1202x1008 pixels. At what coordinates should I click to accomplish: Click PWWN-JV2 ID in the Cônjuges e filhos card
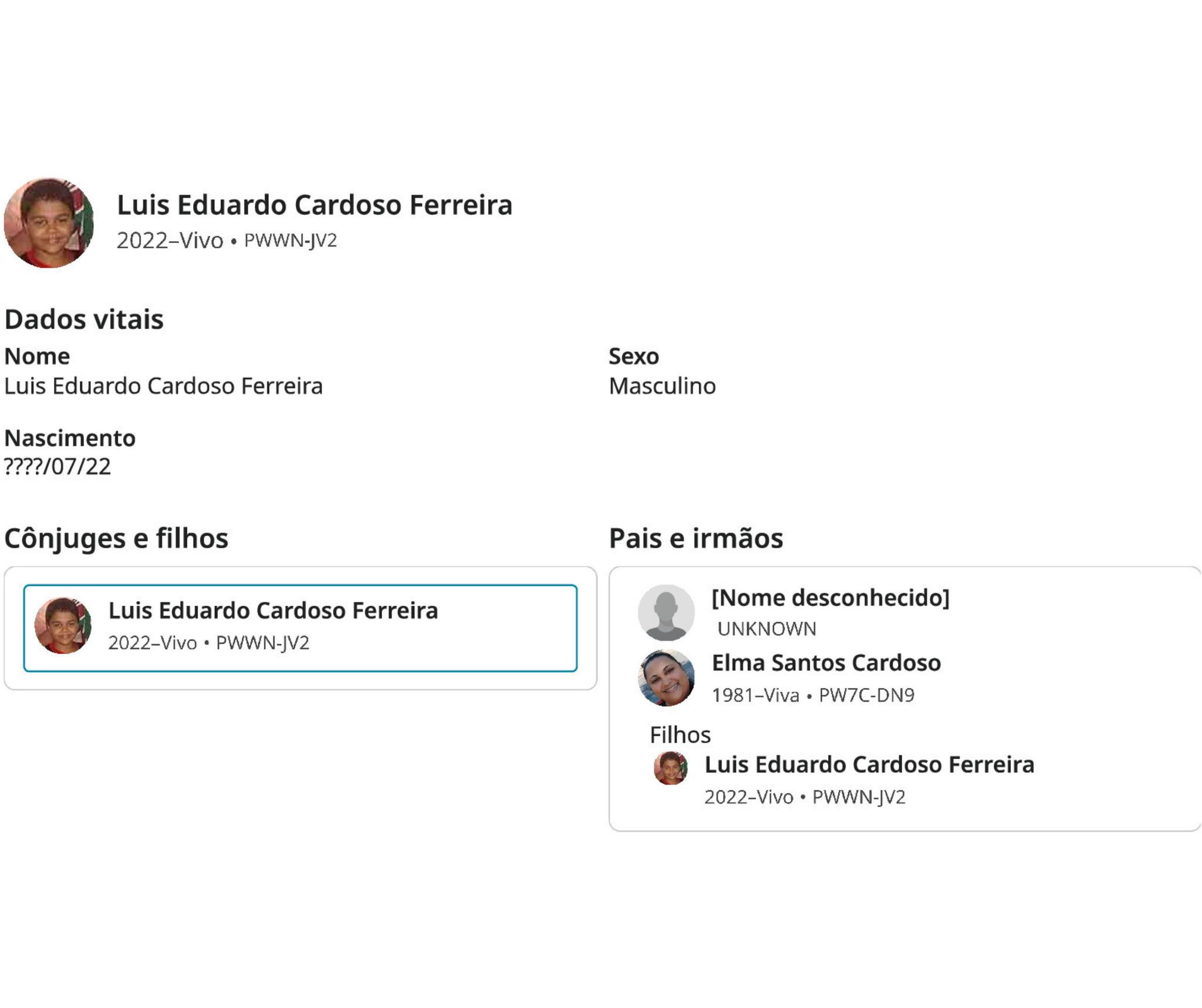(262, 643)
